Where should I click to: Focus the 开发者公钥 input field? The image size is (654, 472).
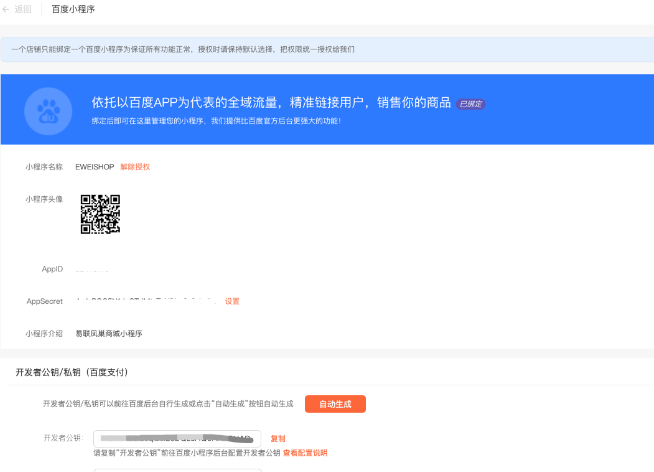tap(177, 439)
